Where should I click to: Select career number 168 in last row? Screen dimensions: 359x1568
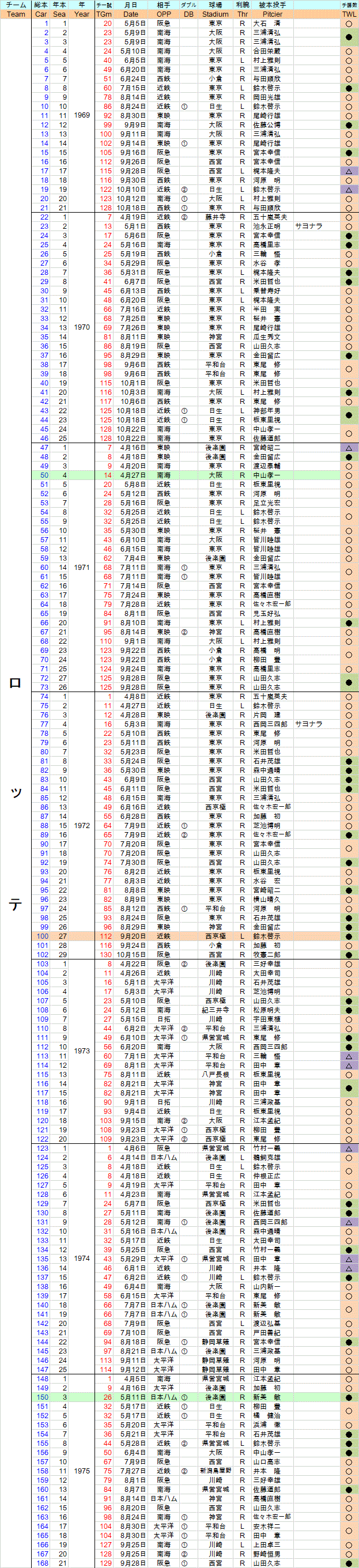[43, 1563]
